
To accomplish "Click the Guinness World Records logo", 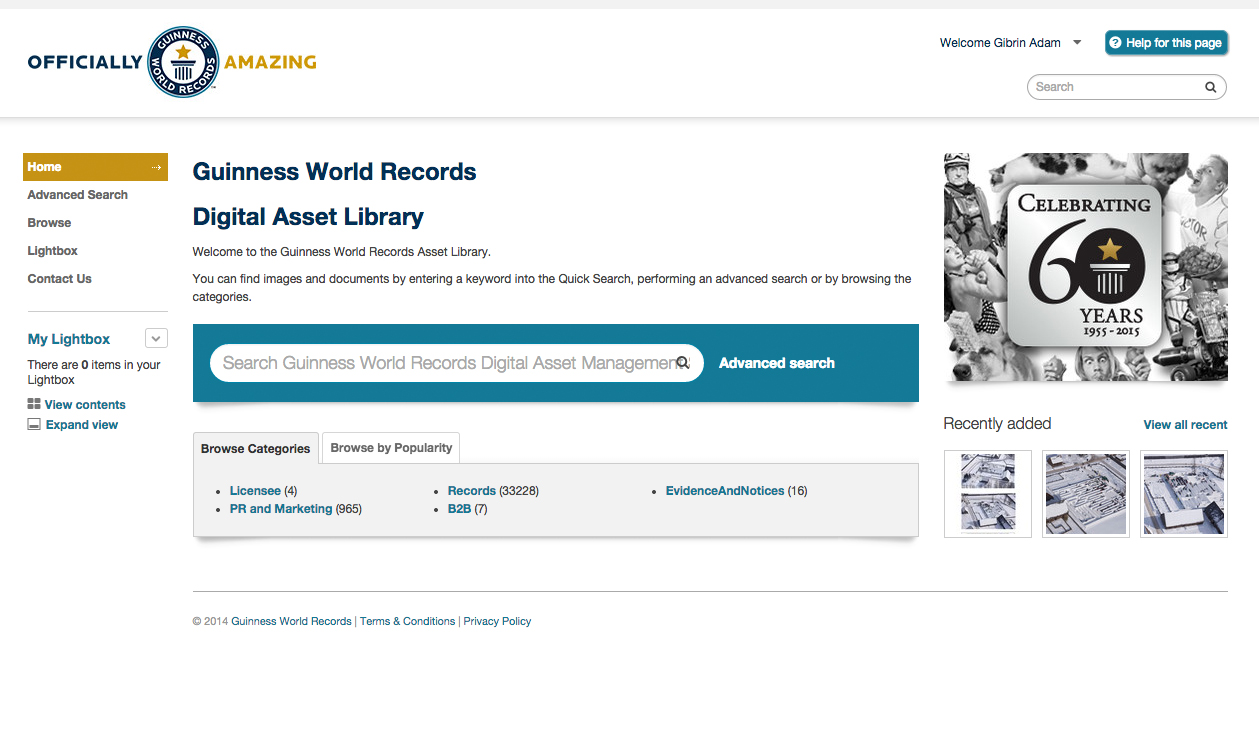I will coord(172,62).
